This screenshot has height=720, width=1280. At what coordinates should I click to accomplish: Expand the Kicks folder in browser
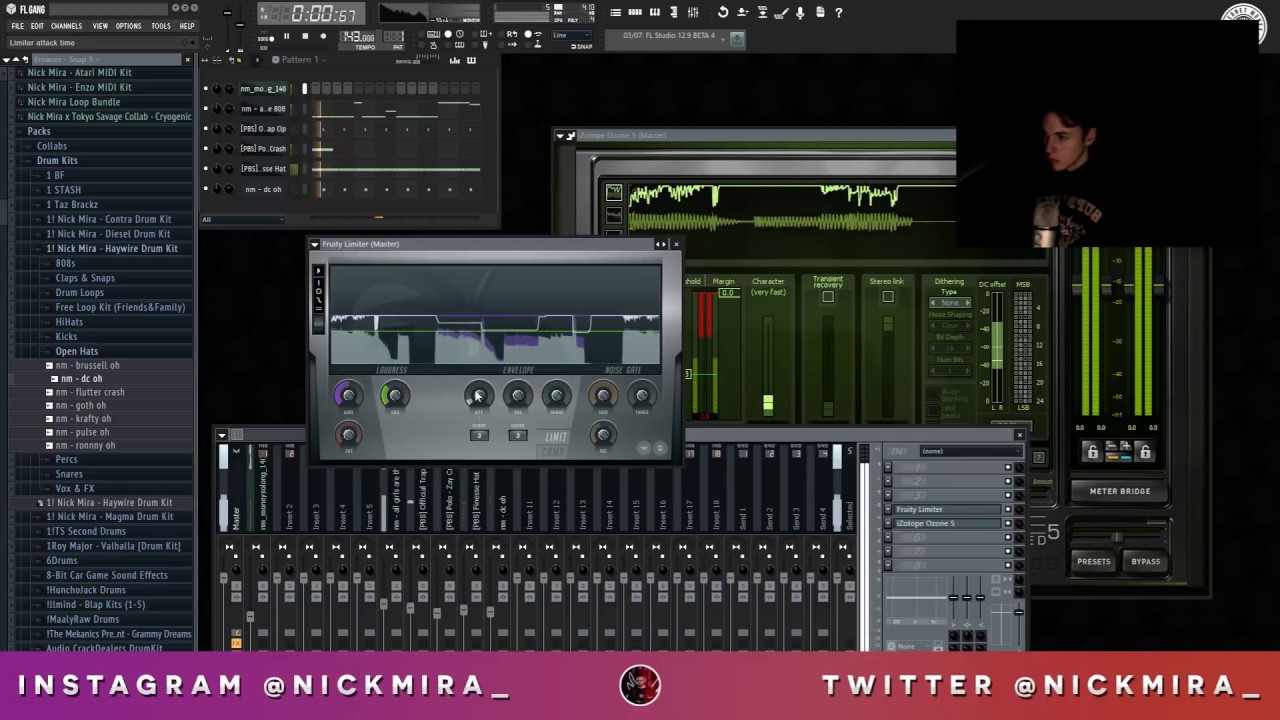pos(66,337)
